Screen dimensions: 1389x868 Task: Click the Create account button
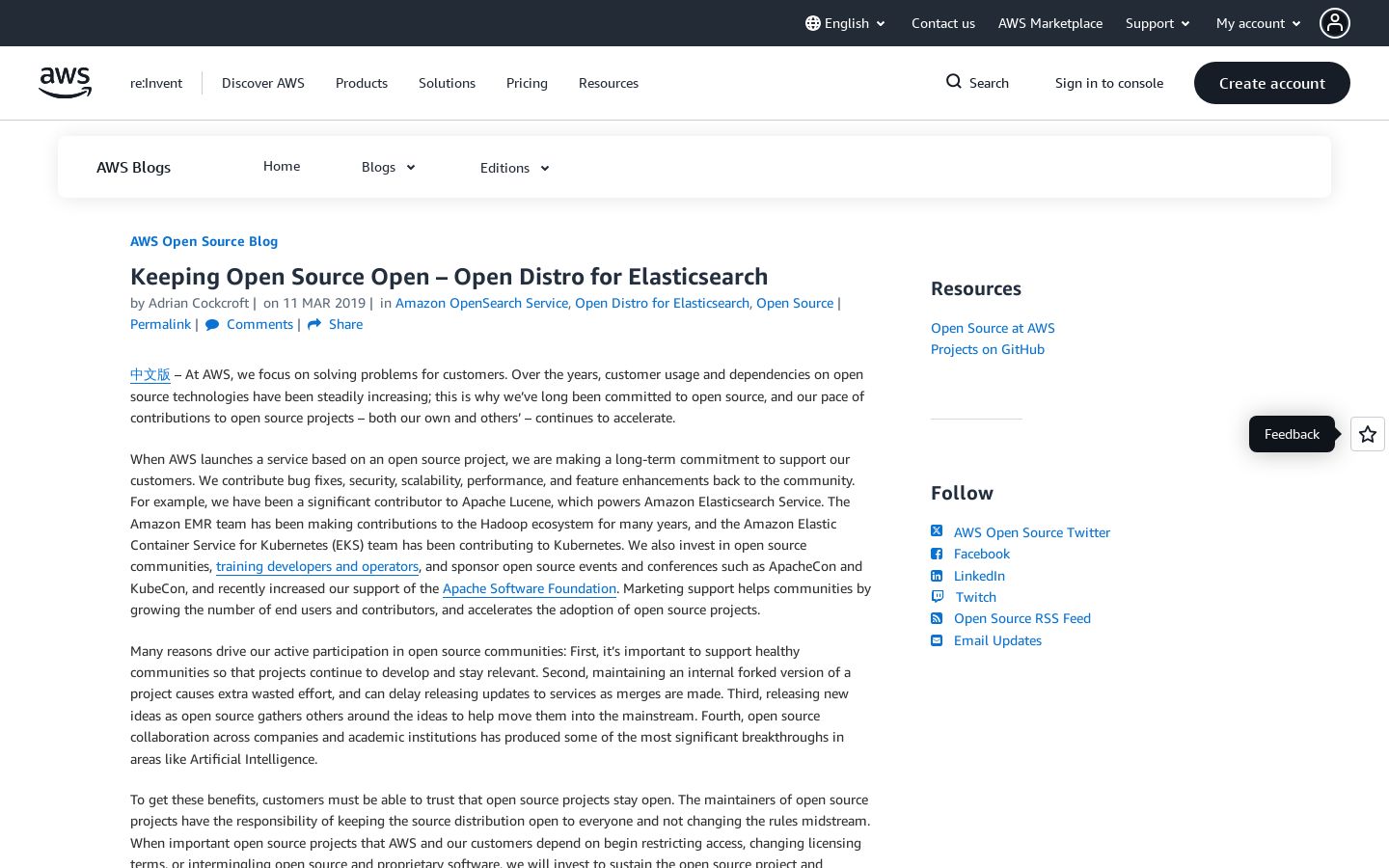click(x=1272, y=83)
